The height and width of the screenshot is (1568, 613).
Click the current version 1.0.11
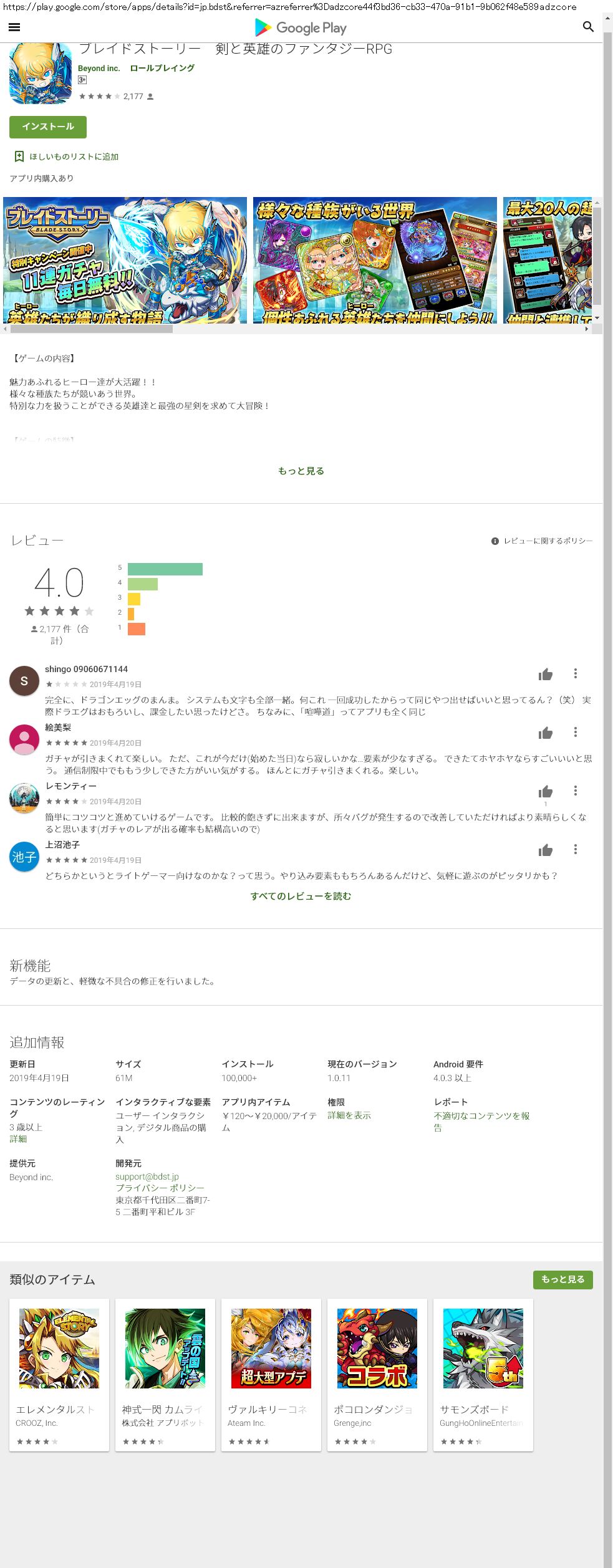(x=339, y=1078)
